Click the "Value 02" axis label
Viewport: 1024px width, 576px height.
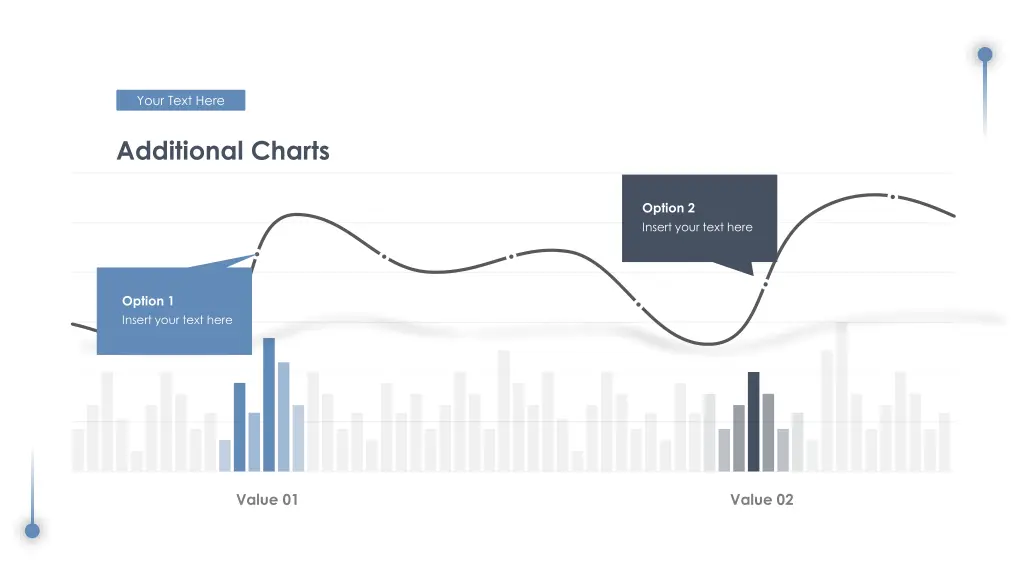click(761, 499)
